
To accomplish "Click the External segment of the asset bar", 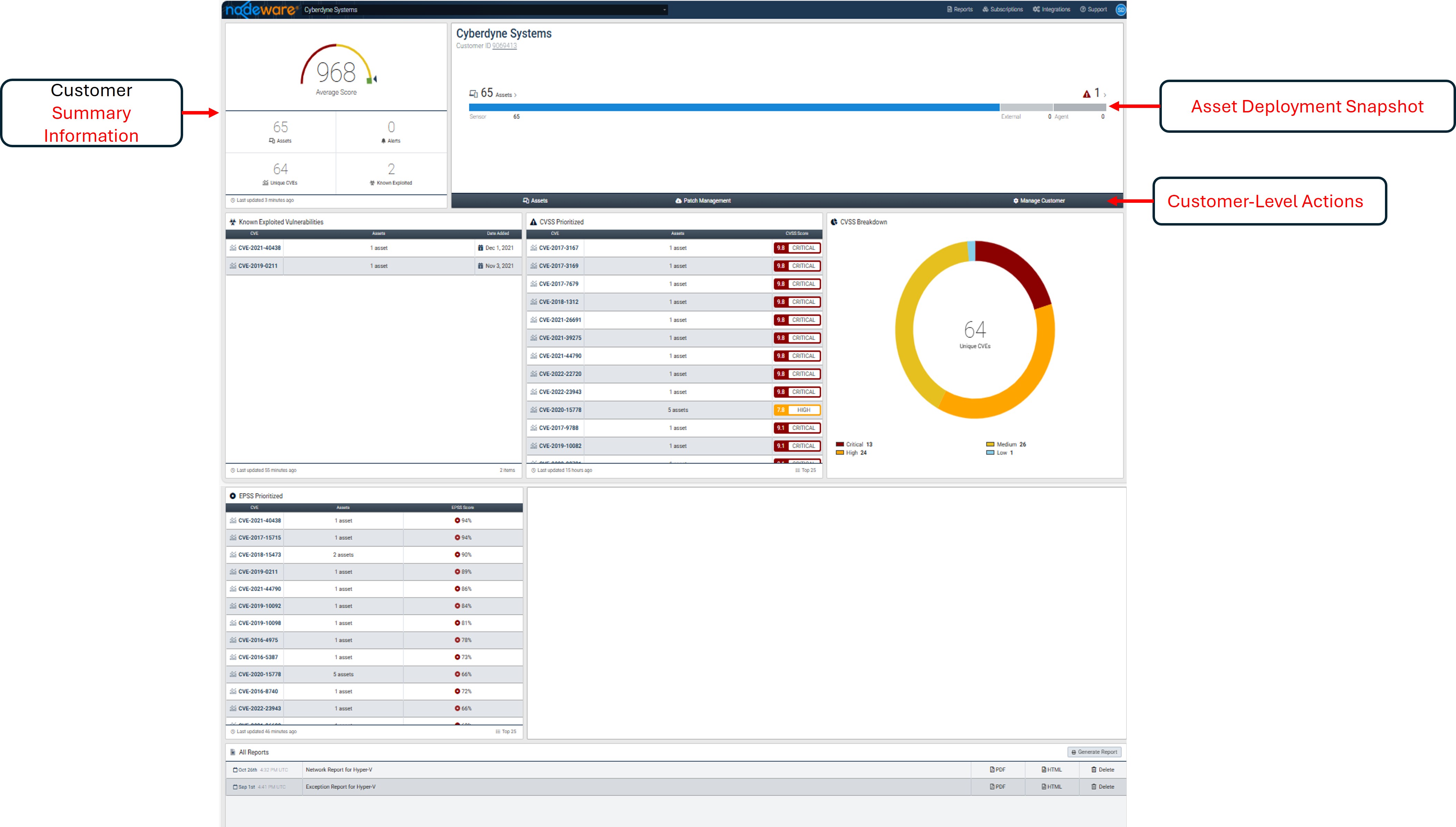I will [1027, 107].
